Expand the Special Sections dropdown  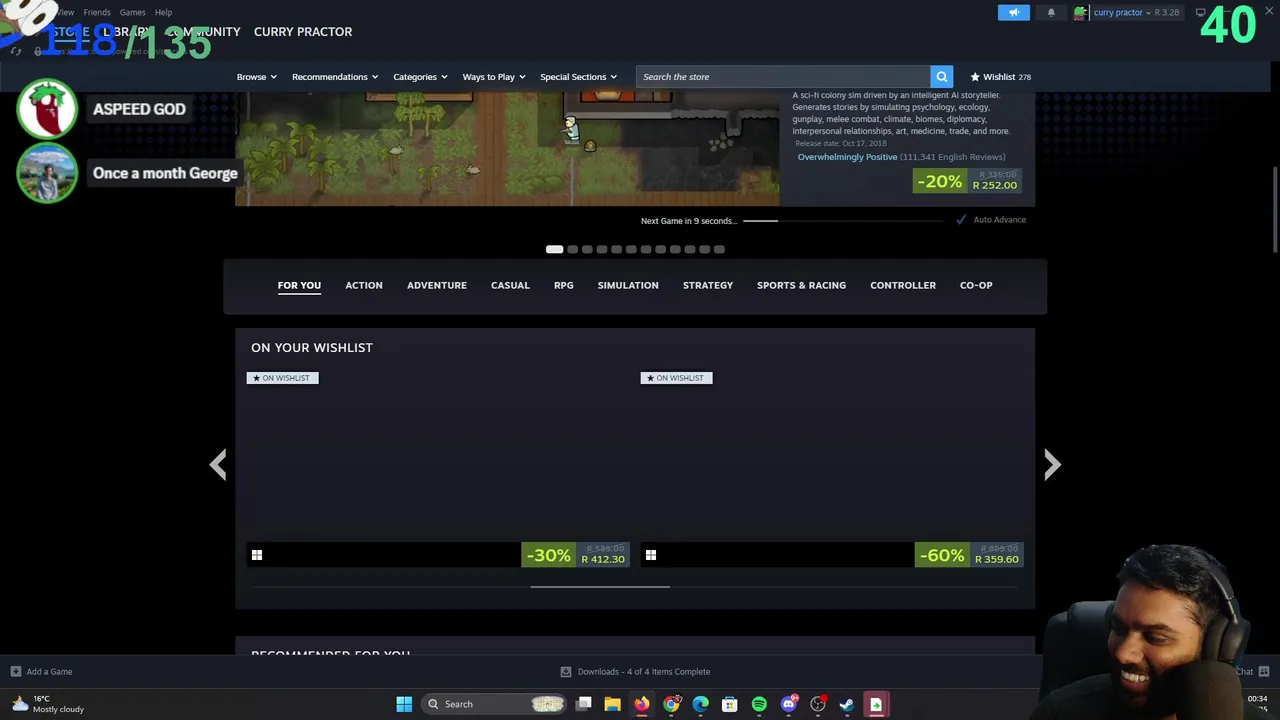point(578,77)
